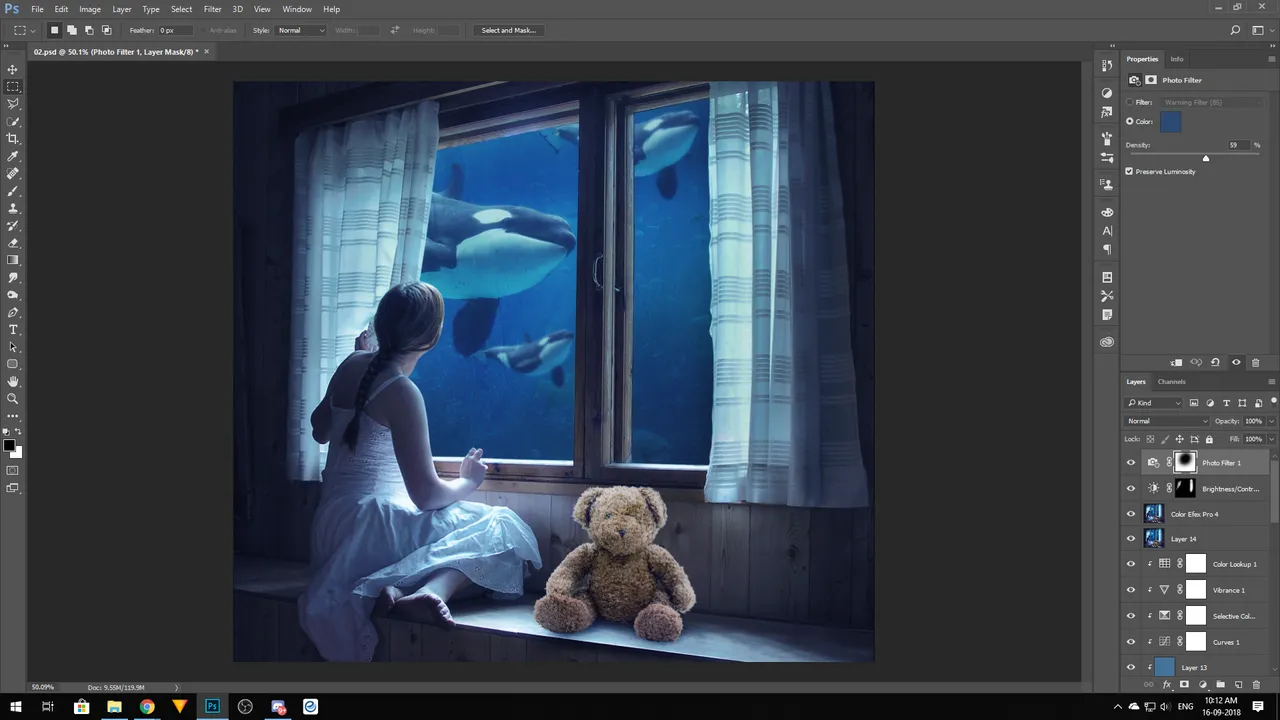Open the History panel icon

click(x=1107, y=65)
